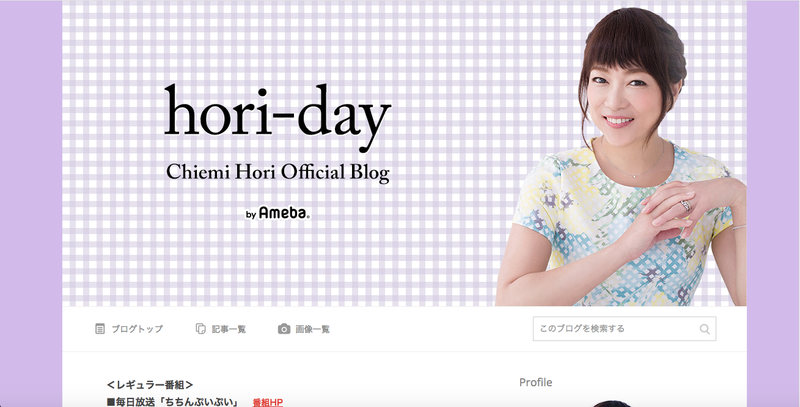Click the magnifier search icon
The height and width of the screenshot is (407, 800).
click(705, 329)
